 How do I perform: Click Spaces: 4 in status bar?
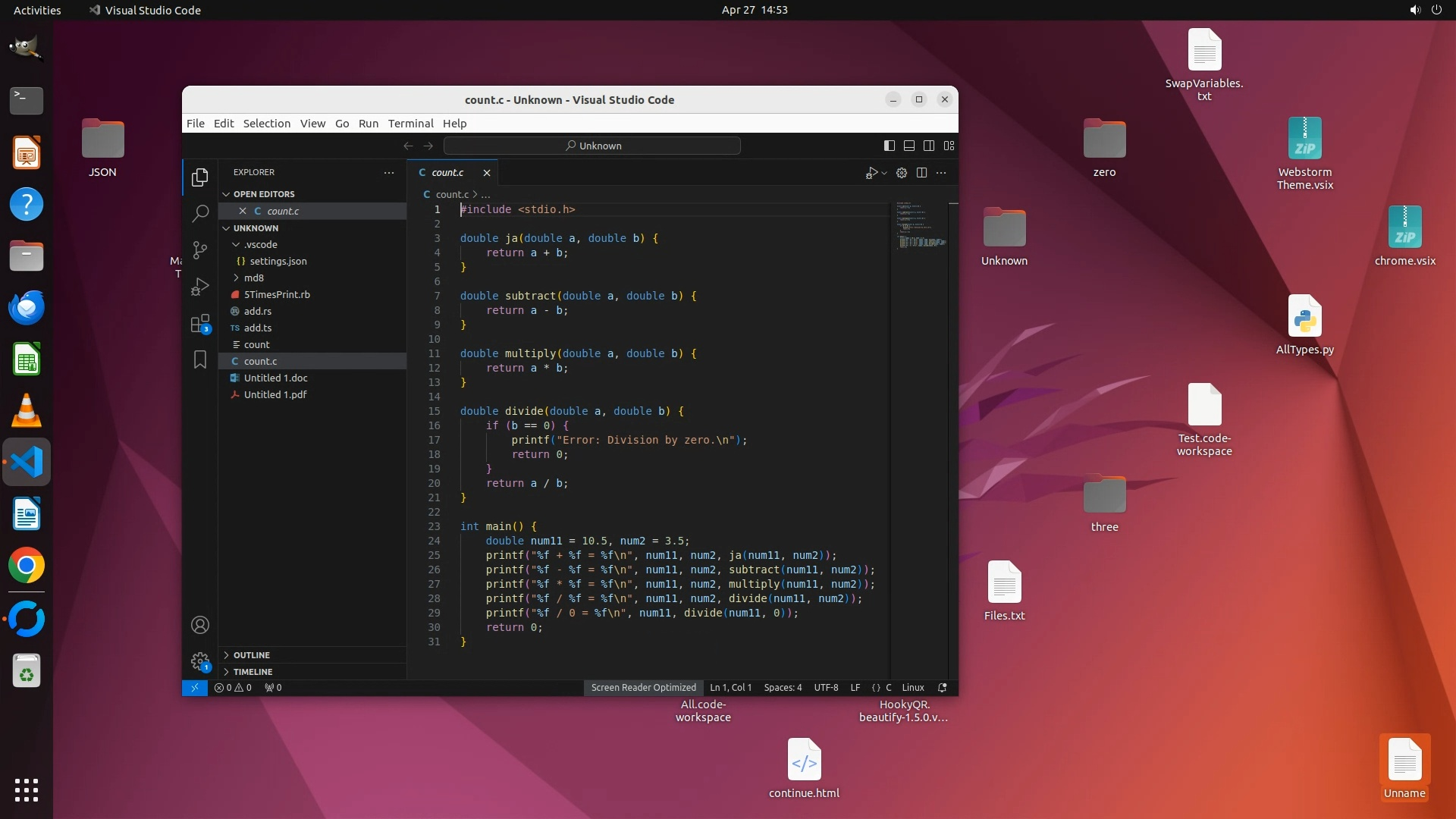tap(783, 688)
